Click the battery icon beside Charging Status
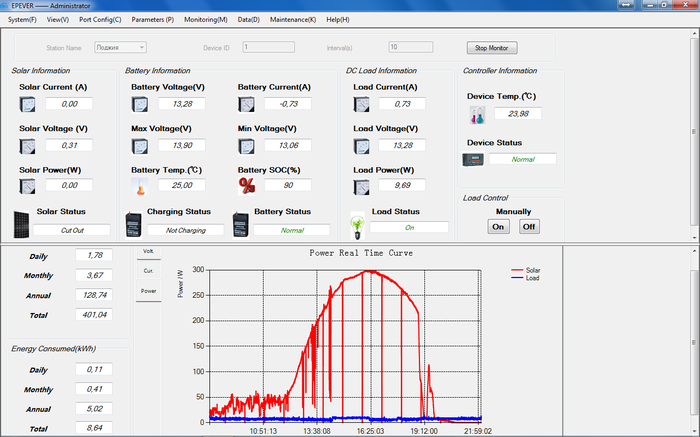 coord(135,224)
